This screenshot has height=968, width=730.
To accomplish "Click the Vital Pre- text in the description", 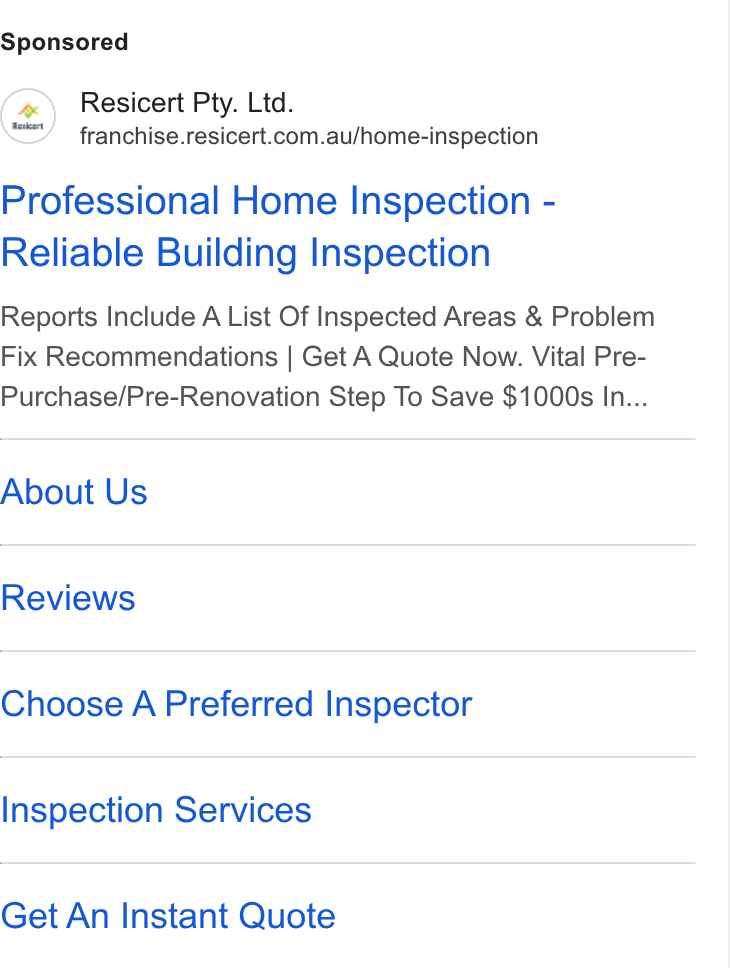I will click(589, 357).
